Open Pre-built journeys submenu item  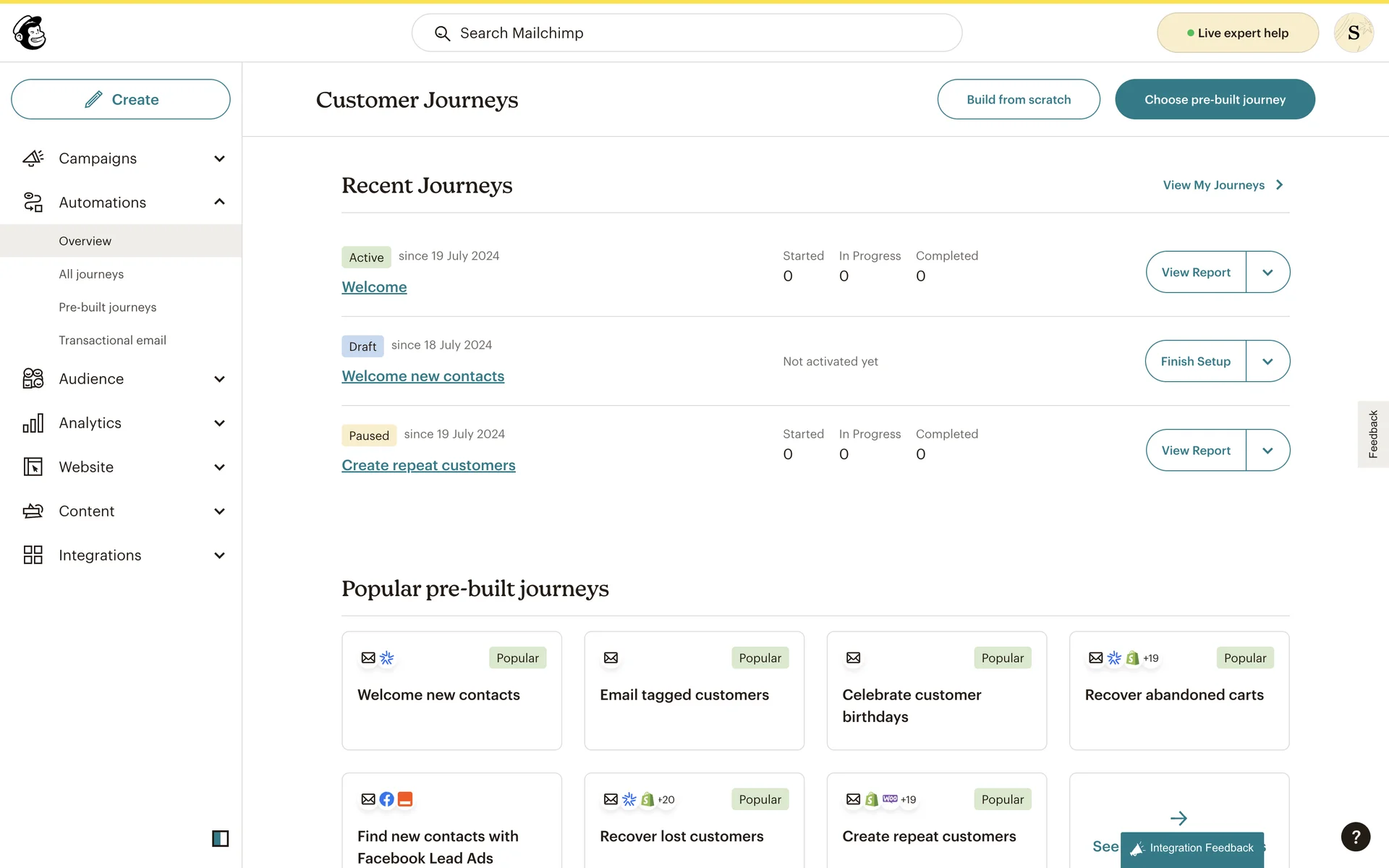(x=107, y=307)
